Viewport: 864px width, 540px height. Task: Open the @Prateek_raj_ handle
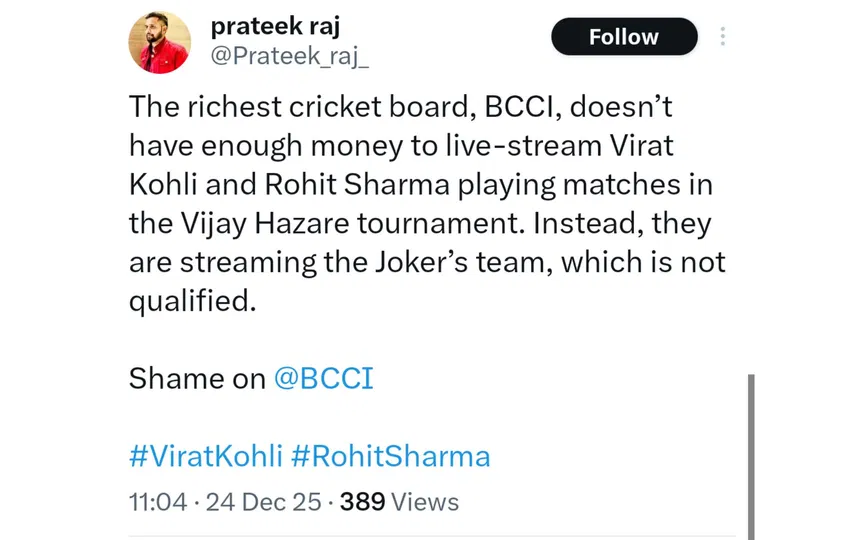click(290, 58)
